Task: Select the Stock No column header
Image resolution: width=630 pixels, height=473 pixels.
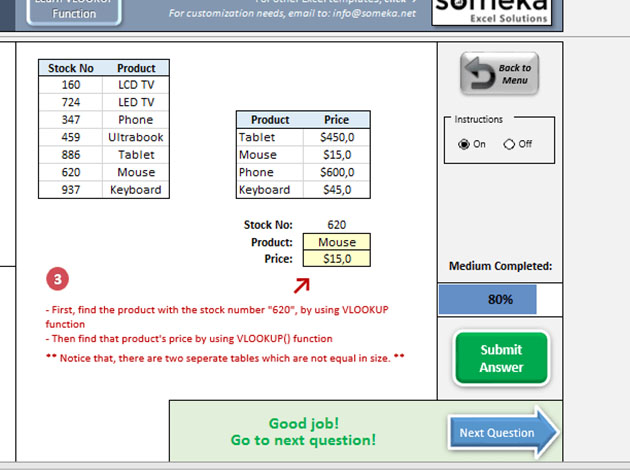Action: [71, 68]
